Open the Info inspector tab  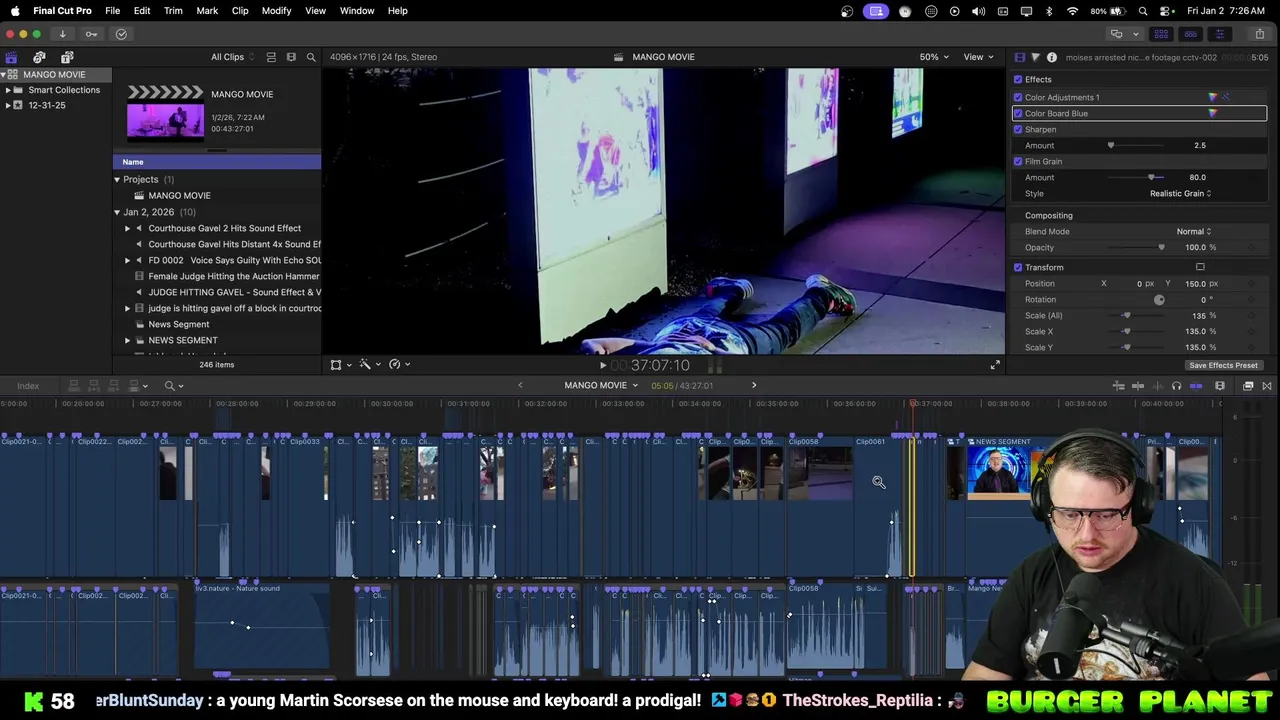(1051, 57)
